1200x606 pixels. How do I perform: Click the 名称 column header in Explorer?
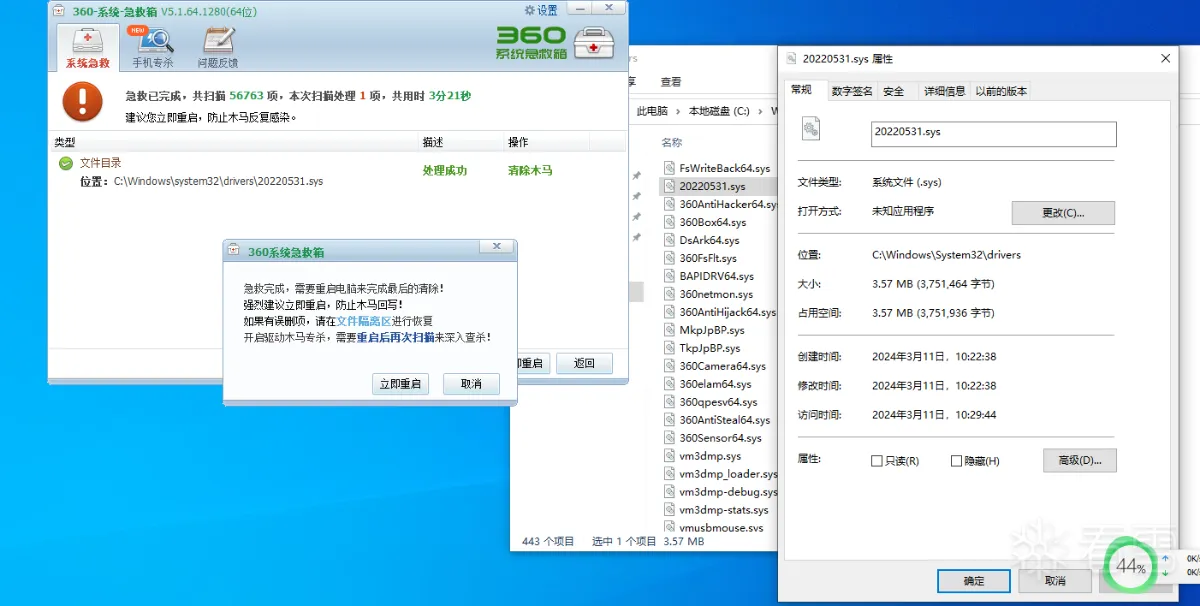click(672, 142)
